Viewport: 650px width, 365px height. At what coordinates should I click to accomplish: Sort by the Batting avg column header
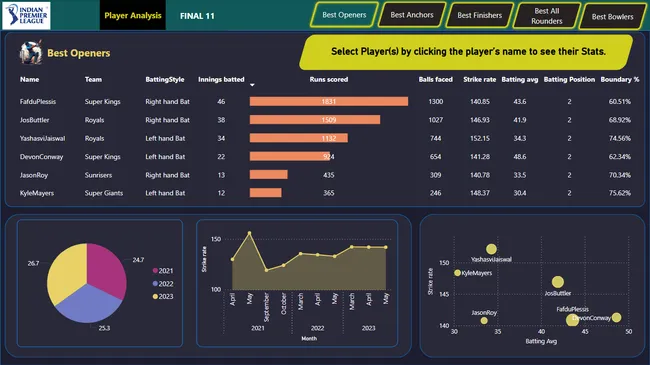point(520,79)
